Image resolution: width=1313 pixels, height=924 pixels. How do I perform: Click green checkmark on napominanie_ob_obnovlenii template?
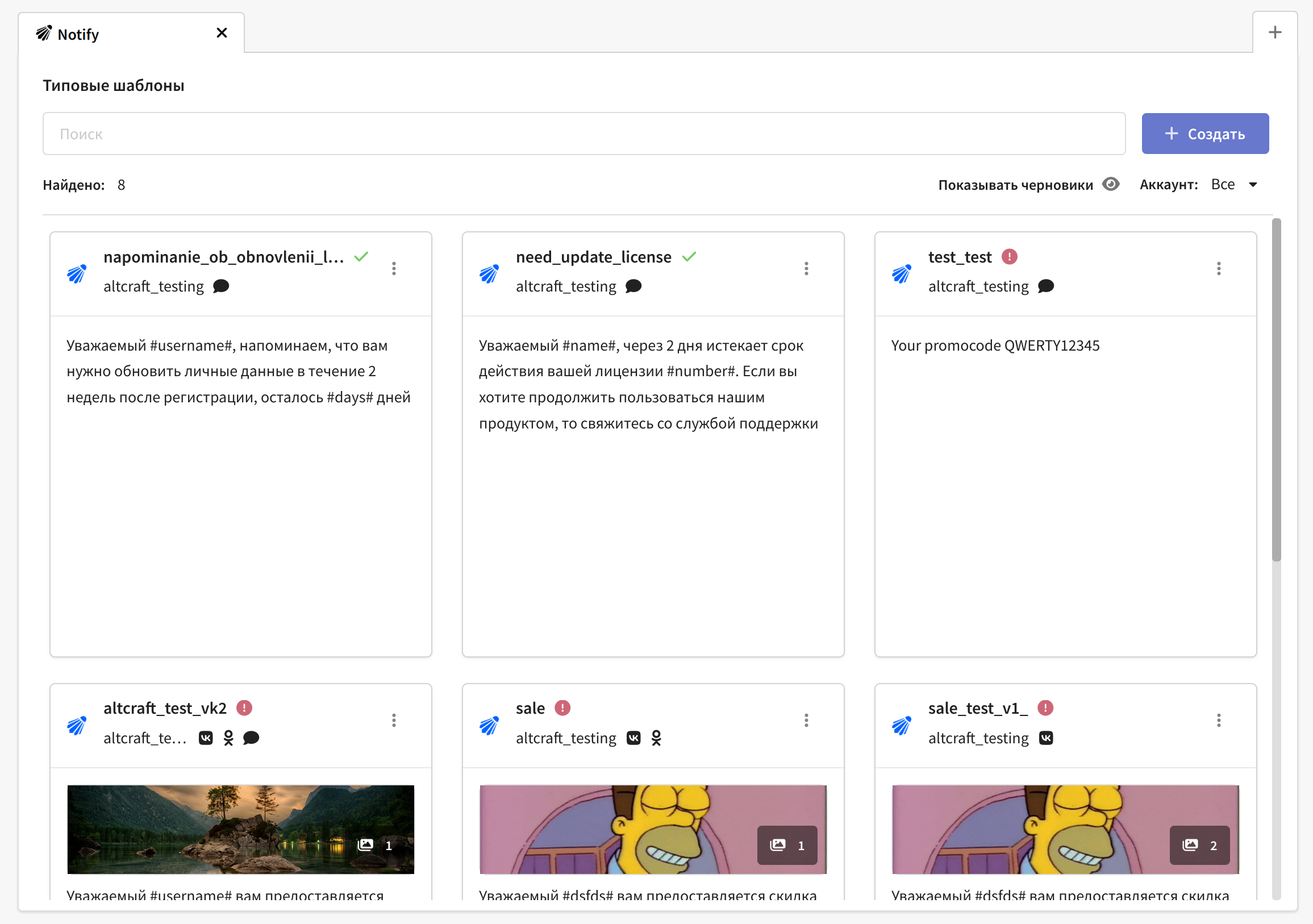361,256
